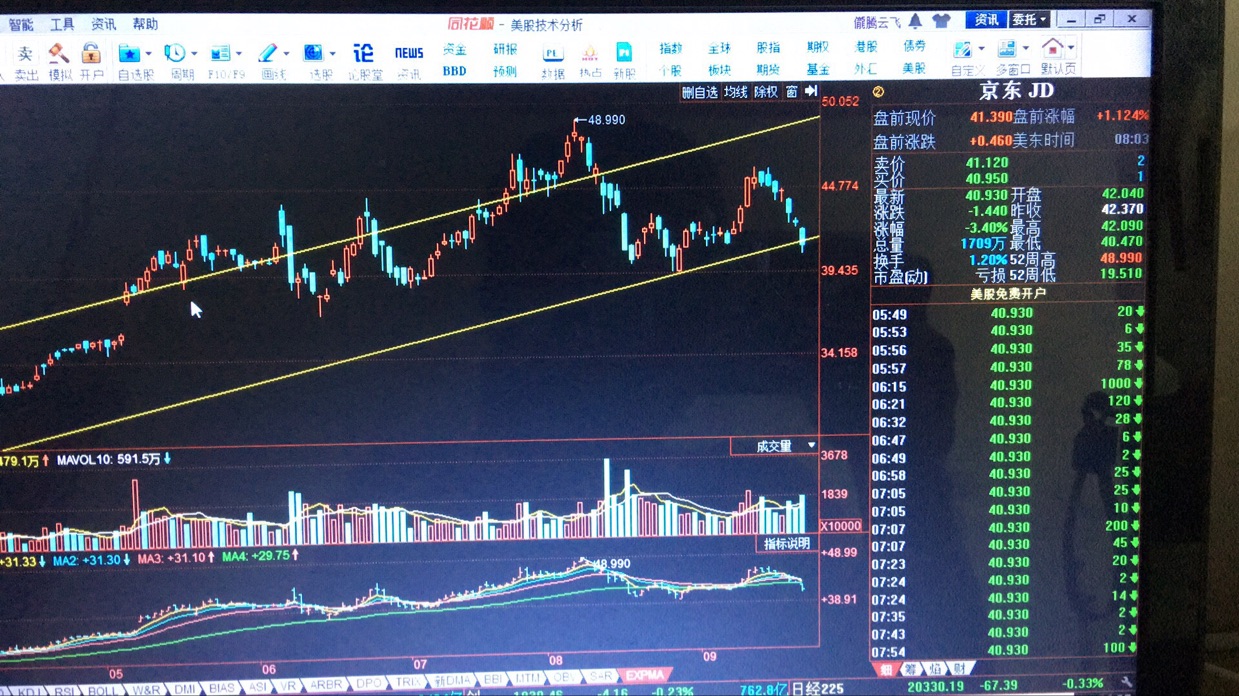Expand the 多窗口 dropdown arrow
Screen dimensions: 1239x696
[1026, 48]
